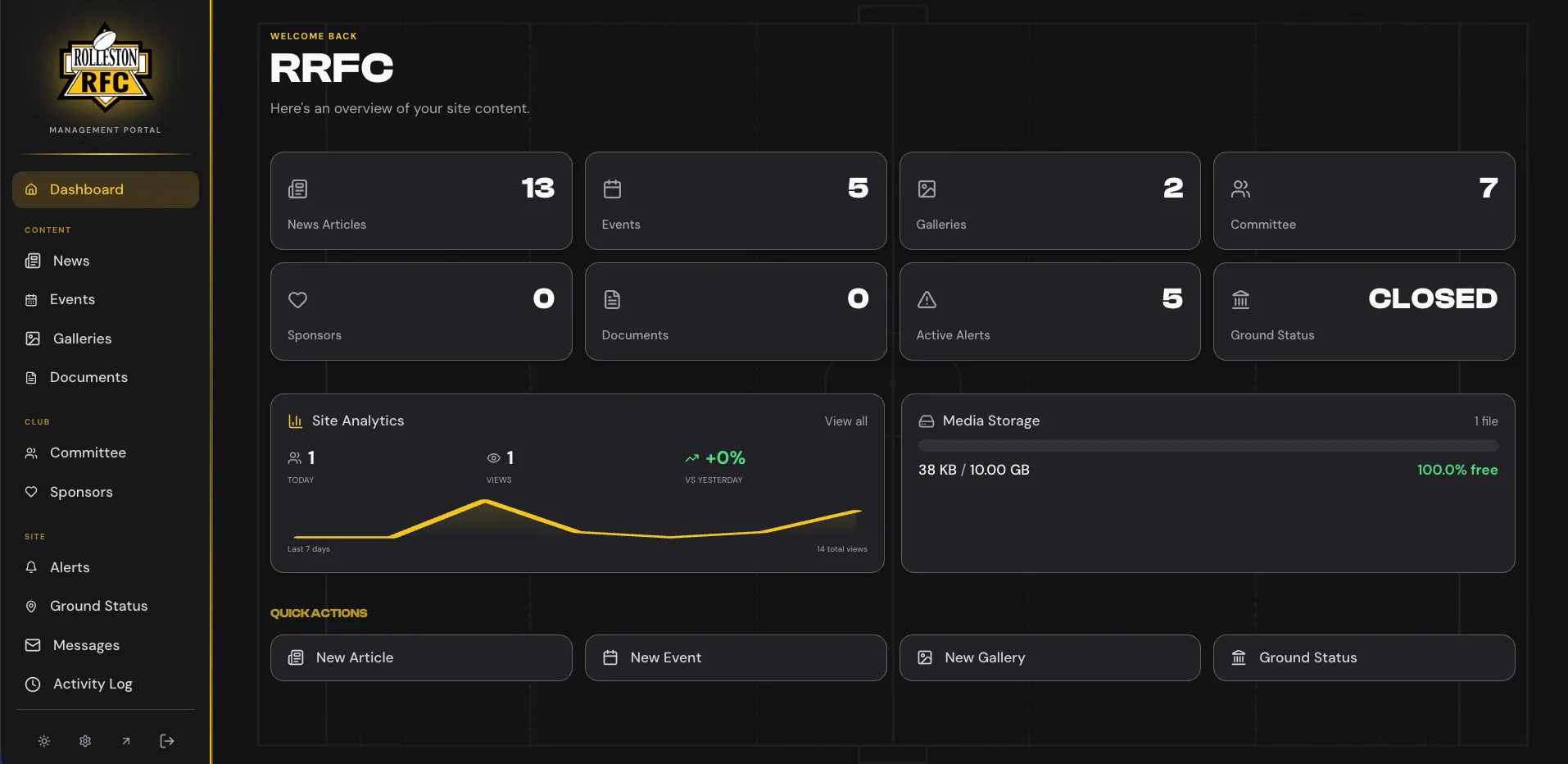Click the 100.0% free text
Screen dimensions: 1568x764
(1457, 470)
